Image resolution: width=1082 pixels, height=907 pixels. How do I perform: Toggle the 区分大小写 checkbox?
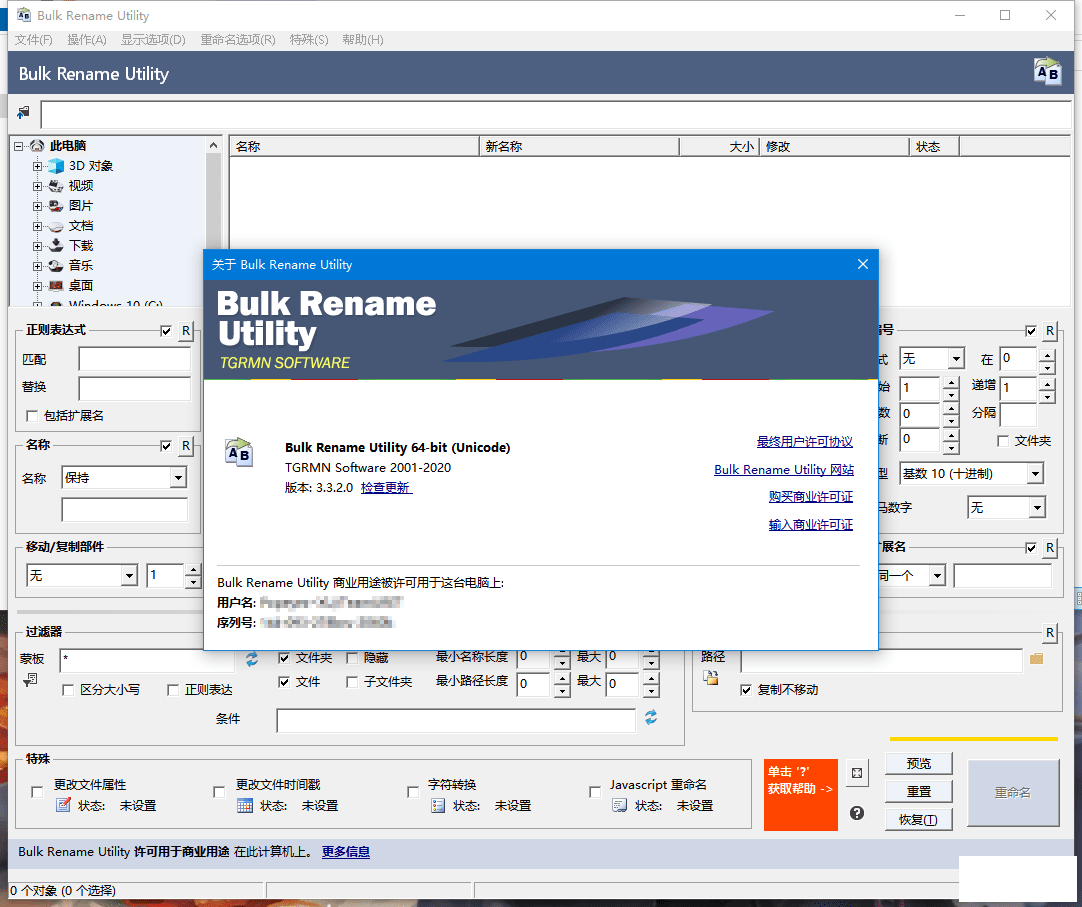(68, 690)
